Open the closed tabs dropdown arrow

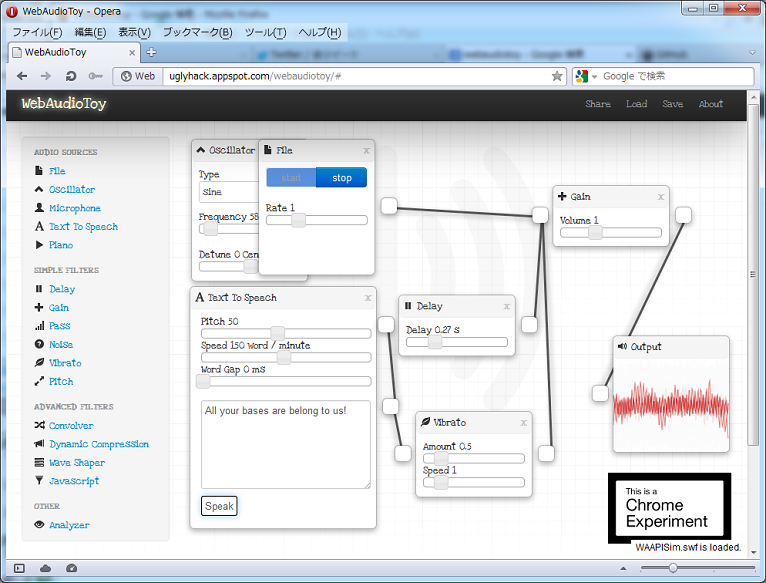point(752,52)
